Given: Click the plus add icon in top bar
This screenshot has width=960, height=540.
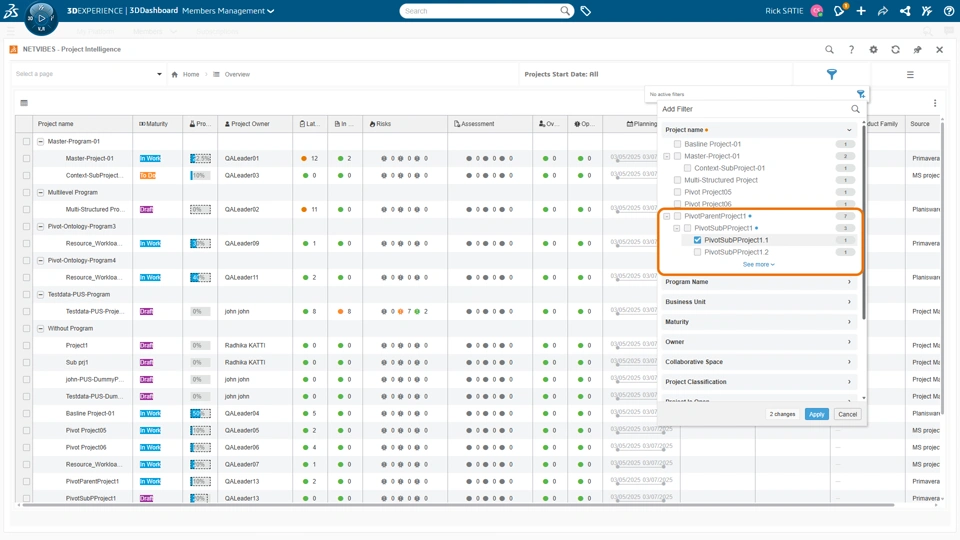Looking at the screenshot, I should (861, 11).
